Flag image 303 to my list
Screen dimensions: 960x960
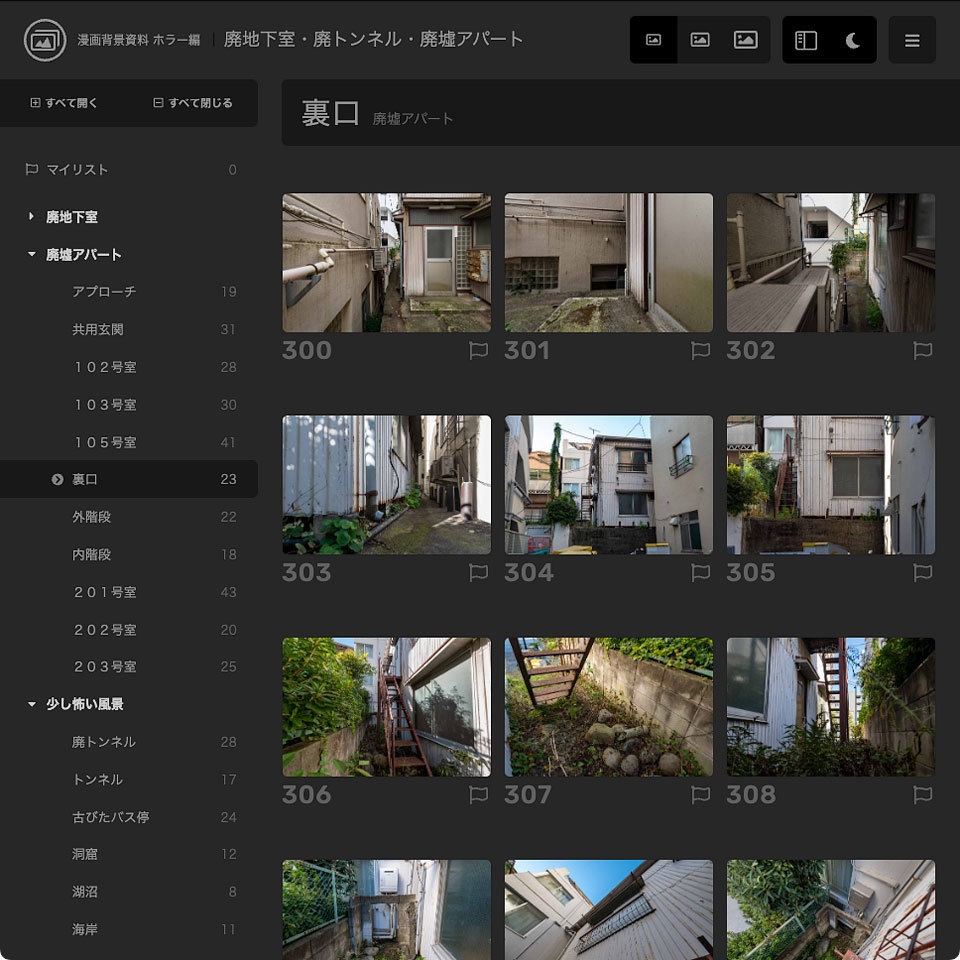(x=478, y=572)
